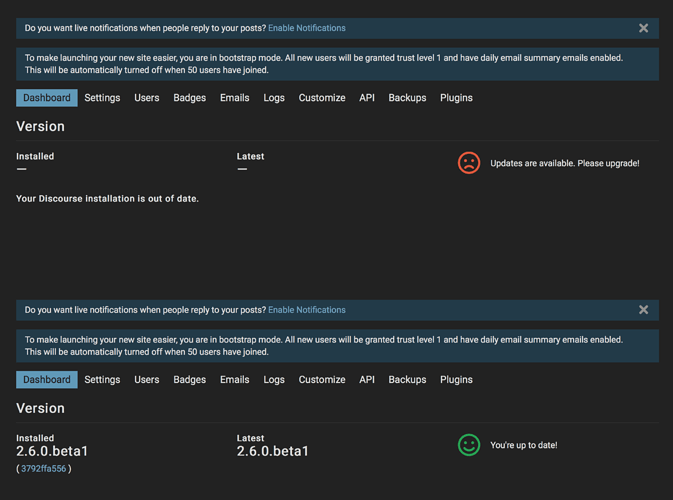
Task: Click 'You're up to date!' text
Action: [524, 445]
